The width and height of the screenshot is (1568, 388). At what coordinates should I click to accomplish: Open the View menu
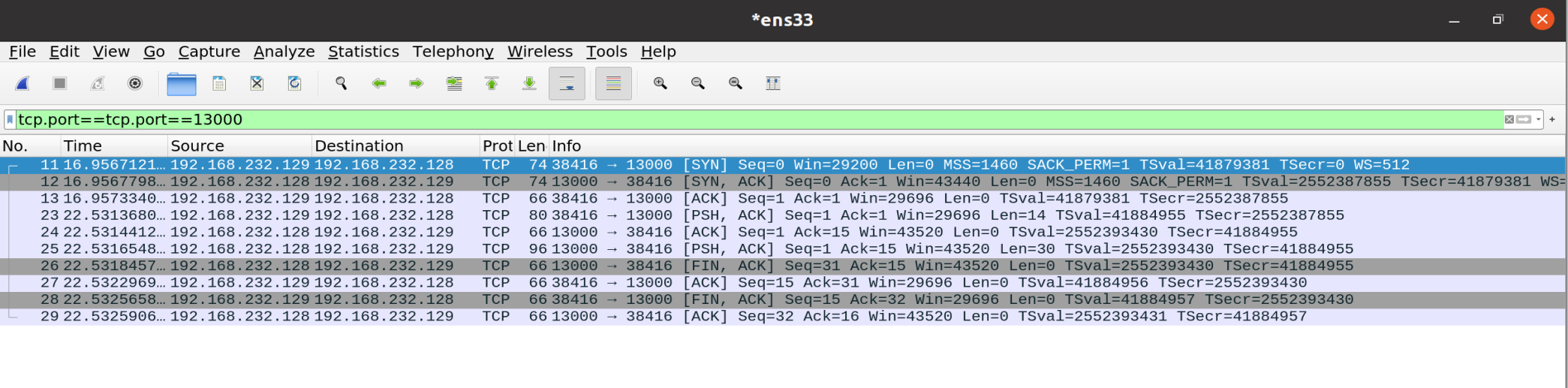pos(111,52)
